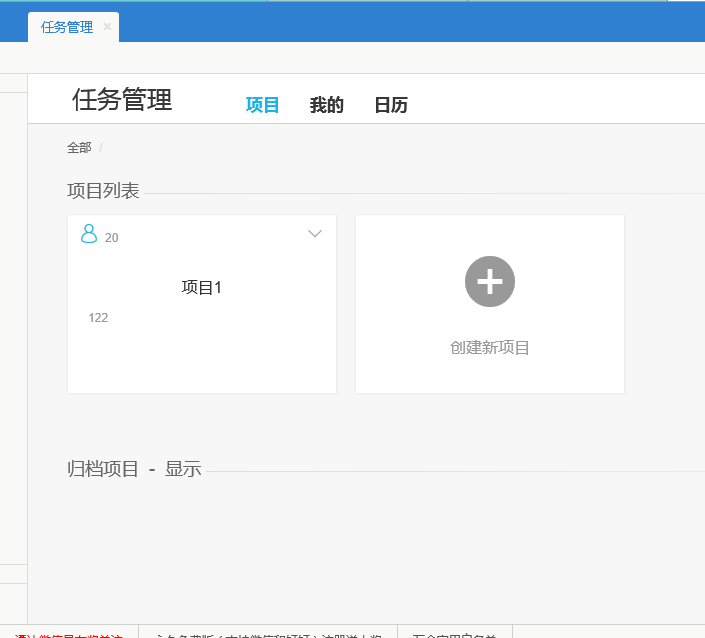Screen dimensions: 705x638
Task: Close the 任务管理 tab with the x
Action: pyautogui.click(x=107, y=27)
